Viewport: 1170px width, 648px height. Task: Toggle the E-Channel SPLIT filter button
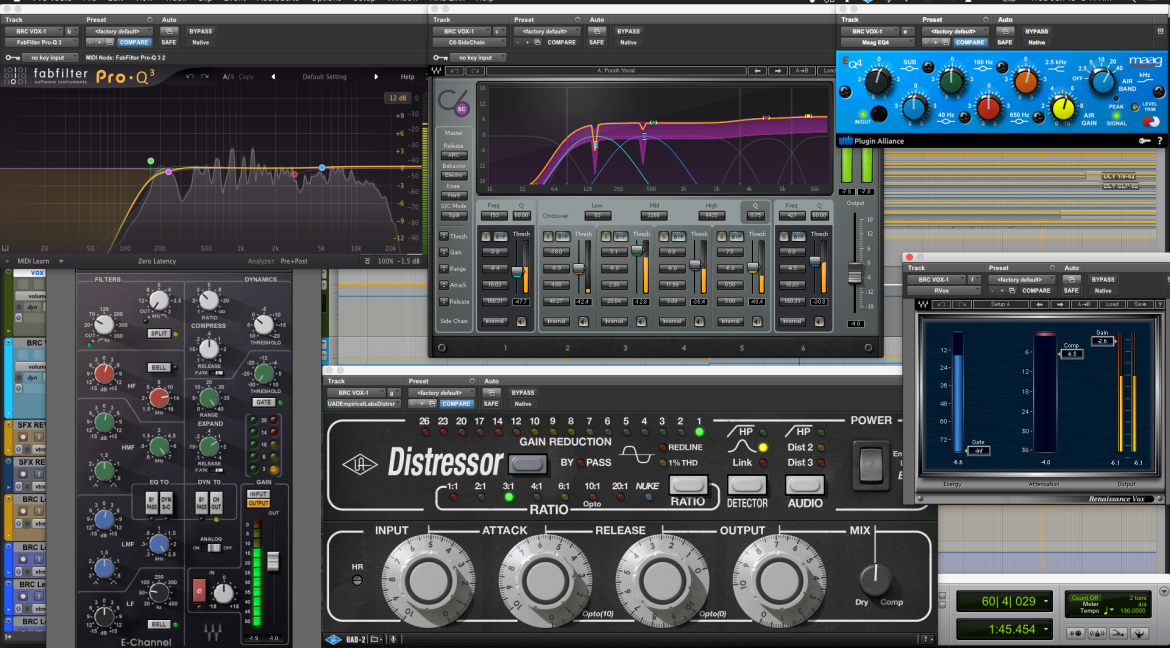[x=159, y=334]
